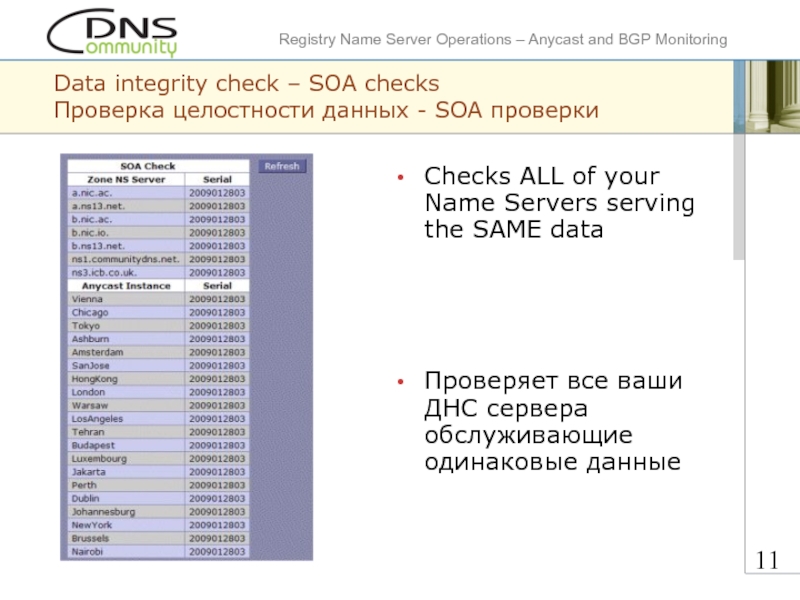Click the Luxembourg instance row
Viewport: 800px width, 600px height.
click(x=158, y=459)
